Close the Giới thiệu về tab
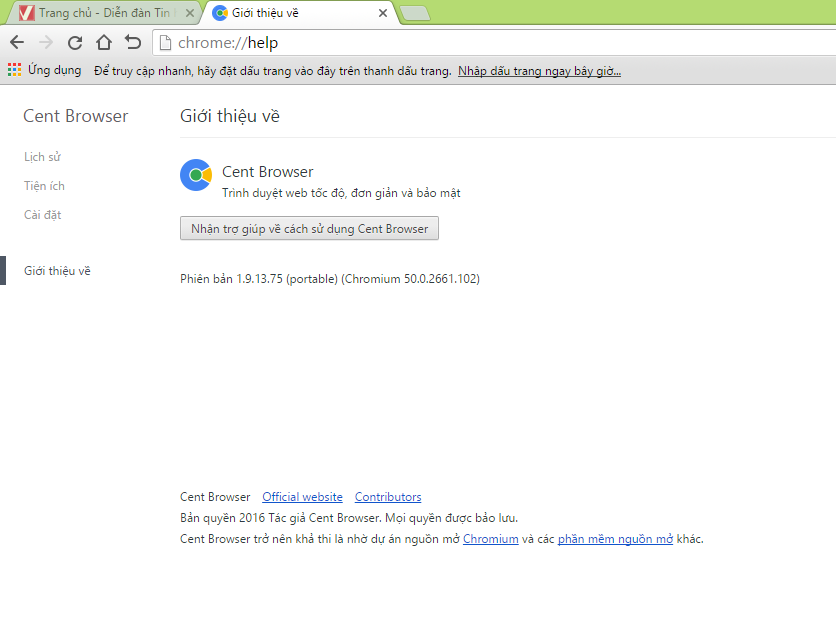This screenshot has height=633, width=836. [x=383, y=13]
